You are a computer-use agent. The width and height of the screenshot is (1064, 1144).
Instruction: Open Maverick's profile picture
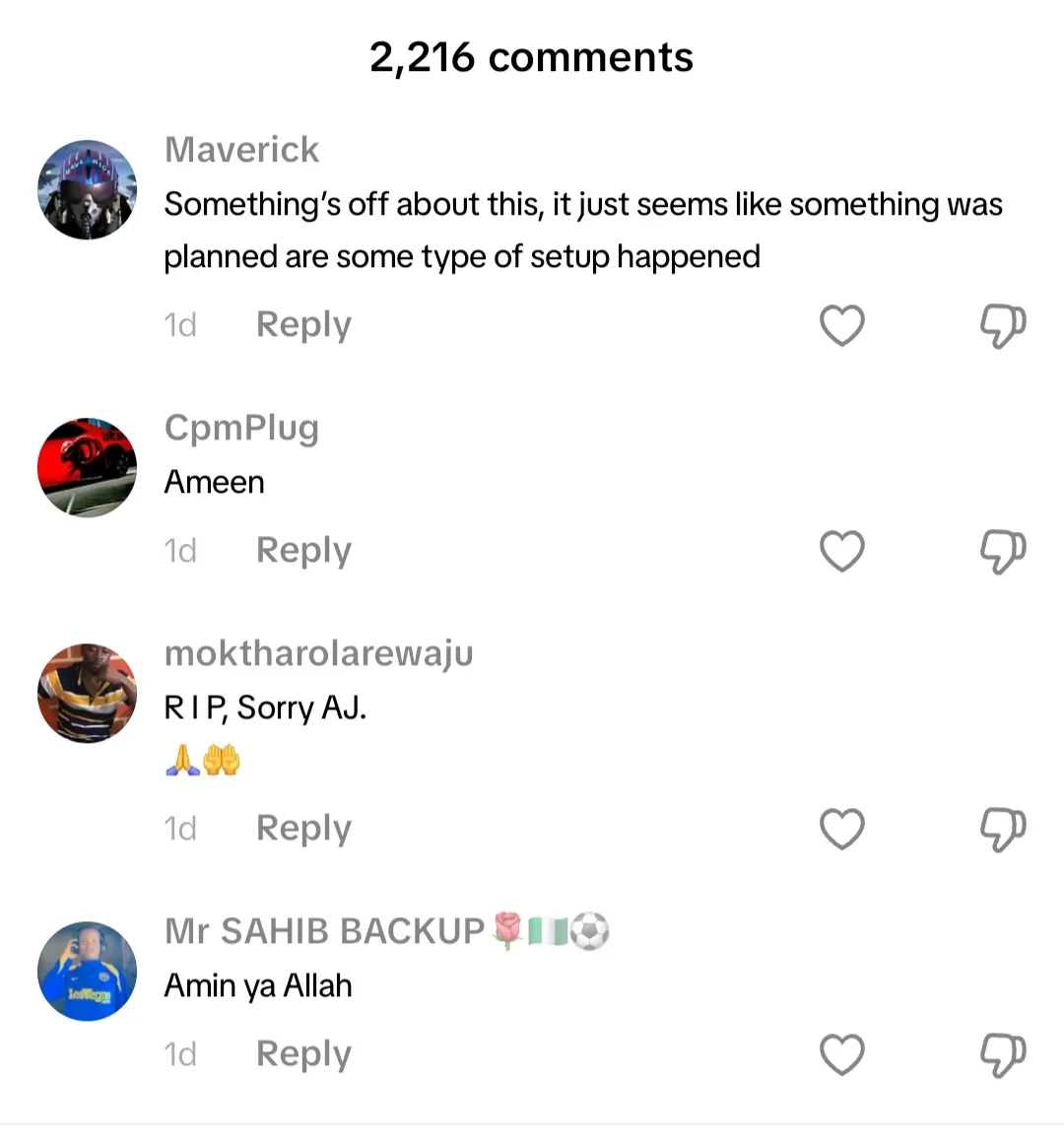tap(87, 189)
